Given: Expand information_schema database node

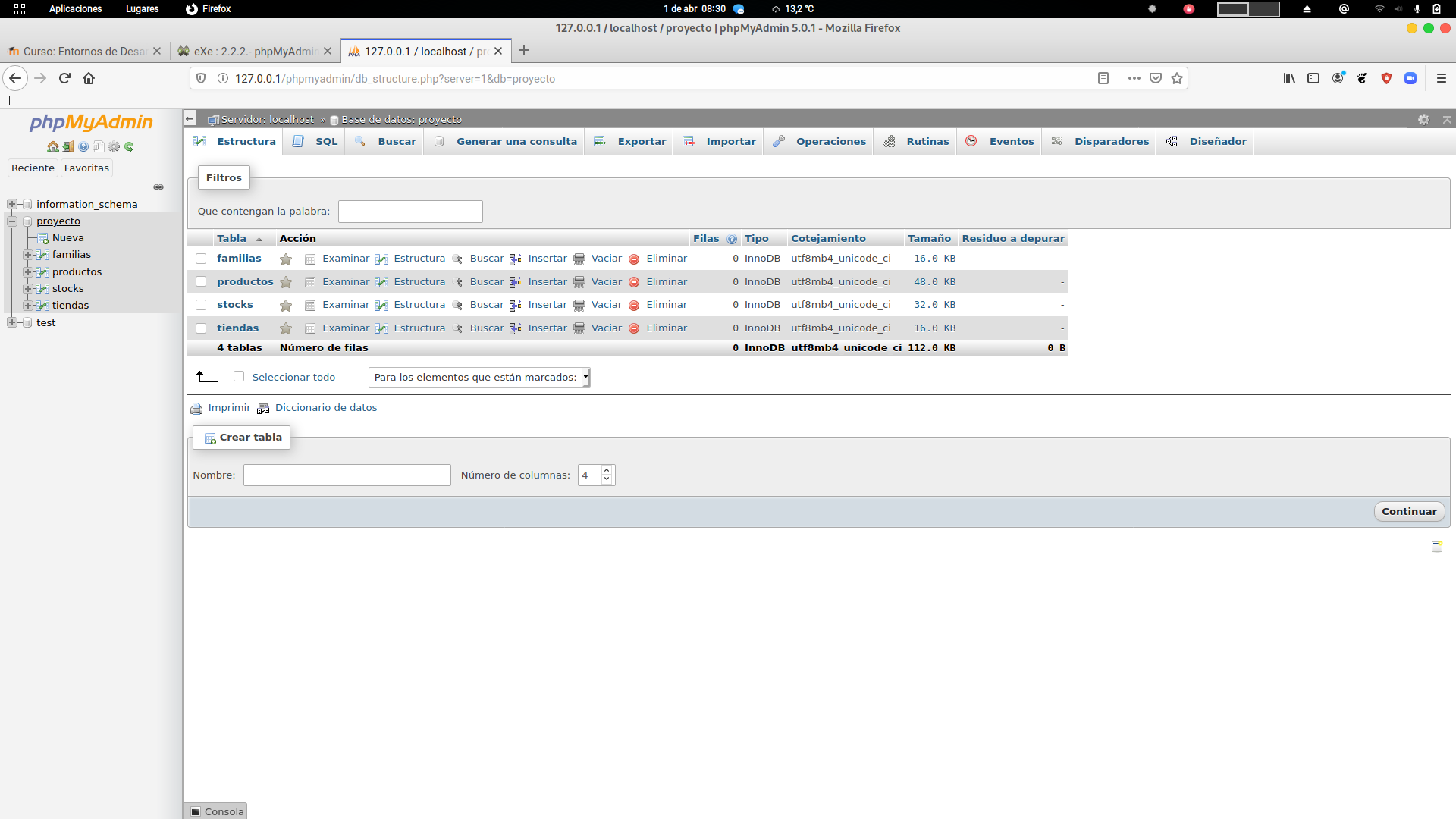Looking at the screenshot, I should point(12,204).
